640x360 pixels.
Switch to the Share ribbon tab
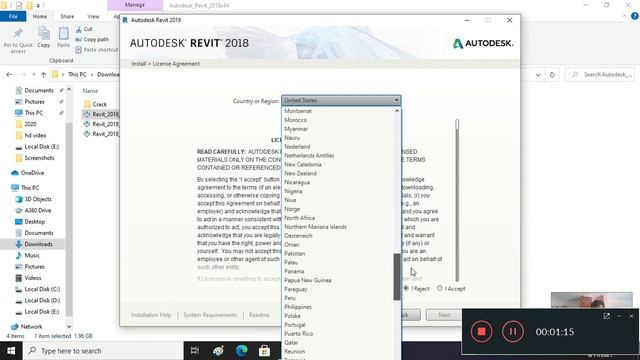[67, 16]
